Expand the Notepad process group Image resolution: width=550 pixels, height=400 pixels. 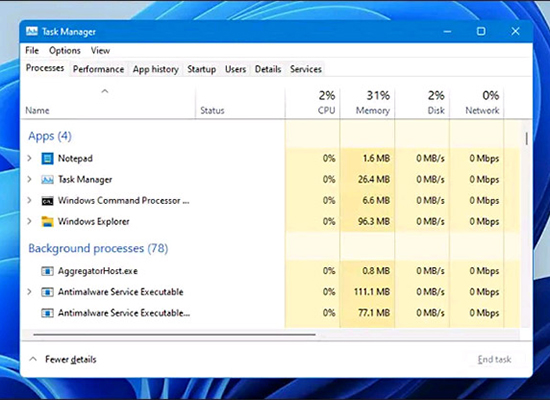29,159
